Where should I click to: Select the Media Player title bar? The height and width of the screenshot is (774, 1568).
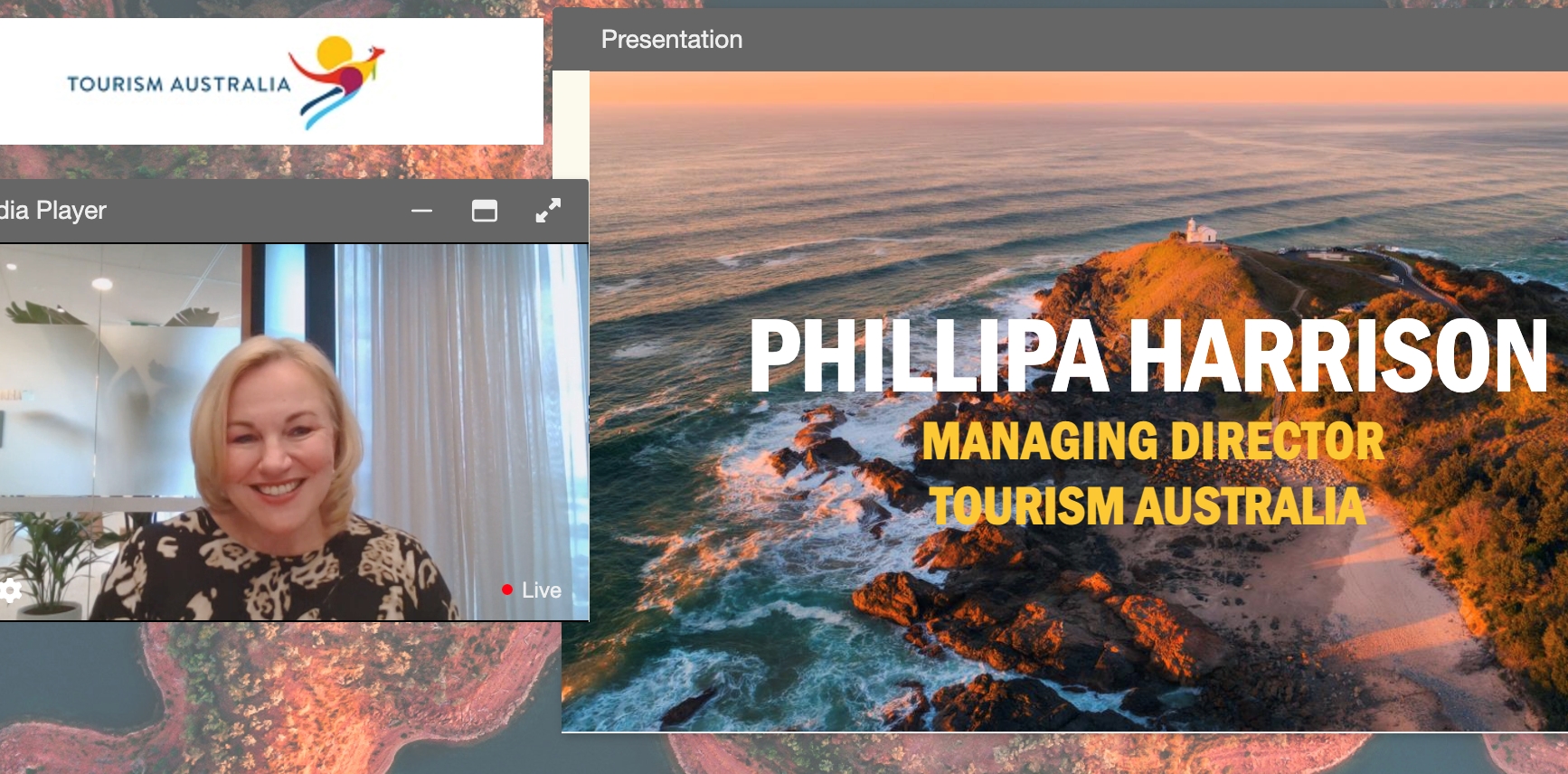[226, 211]
